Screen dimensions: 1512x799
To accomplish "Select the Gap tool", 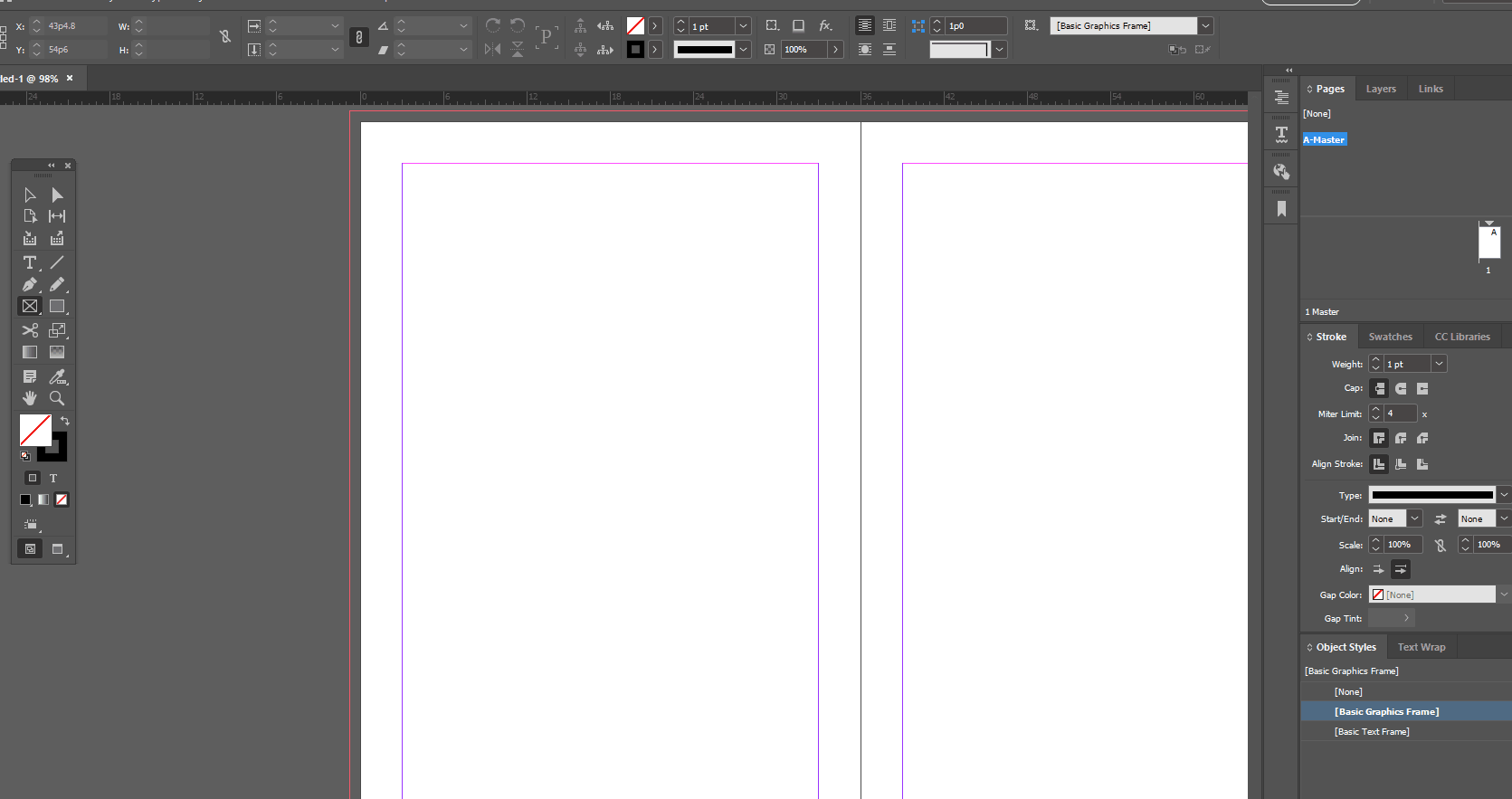I will click(57, 216).
